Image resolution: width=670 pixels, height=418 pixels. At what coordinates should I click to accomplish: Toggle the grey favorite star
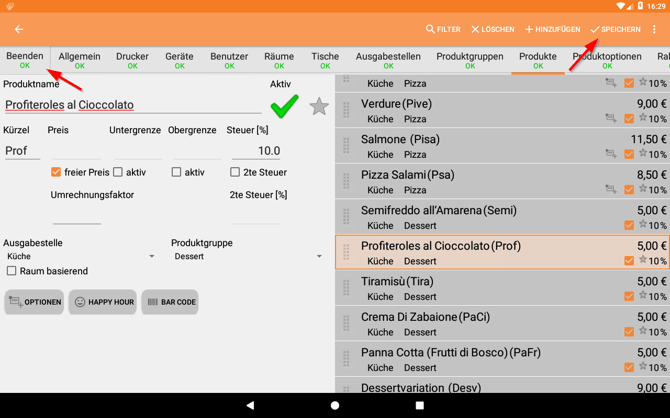click(318, 106)
